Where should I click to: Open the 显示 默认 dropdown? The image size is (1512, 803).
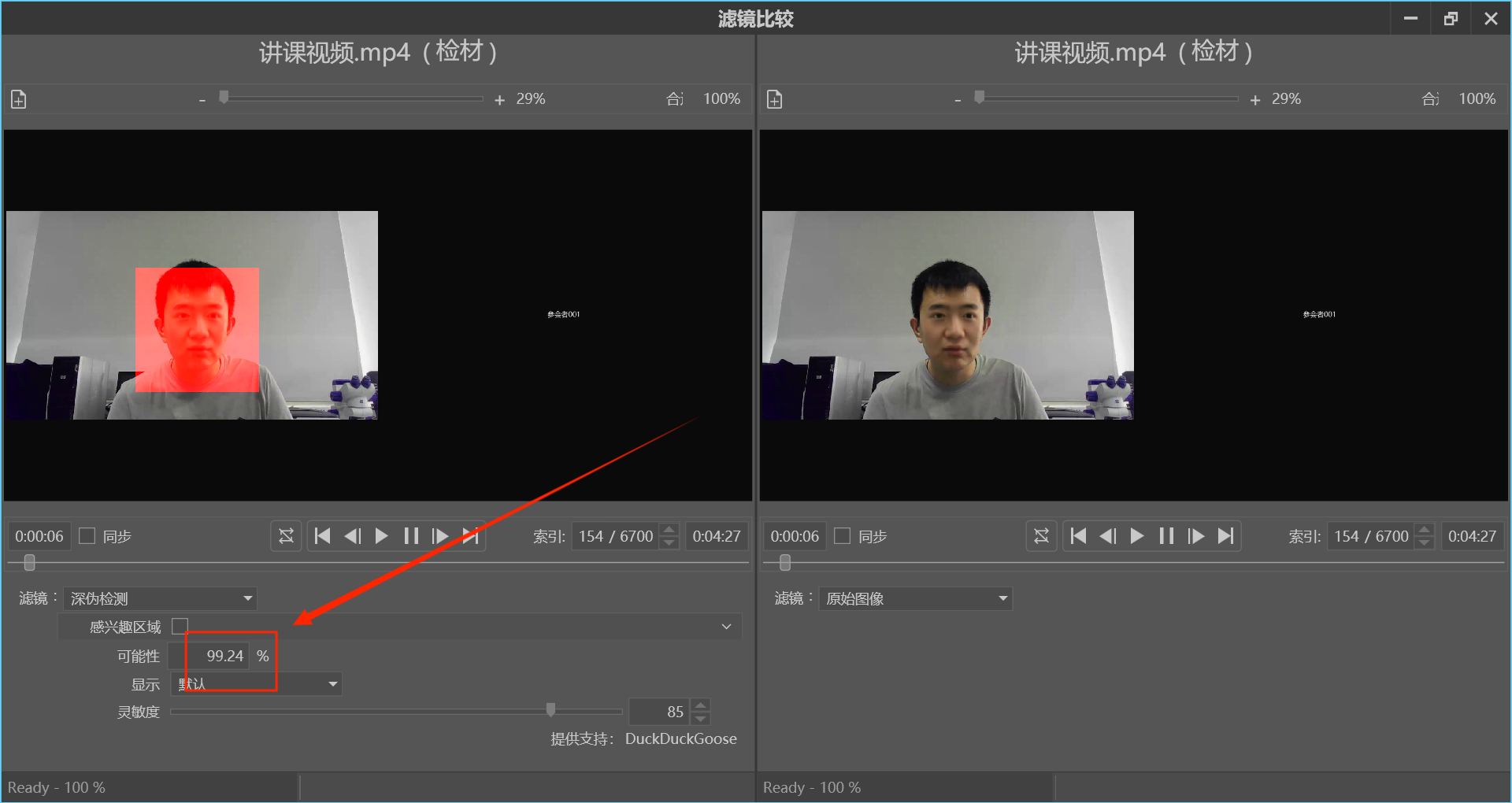pyautogui.click(x=257, y=683)
